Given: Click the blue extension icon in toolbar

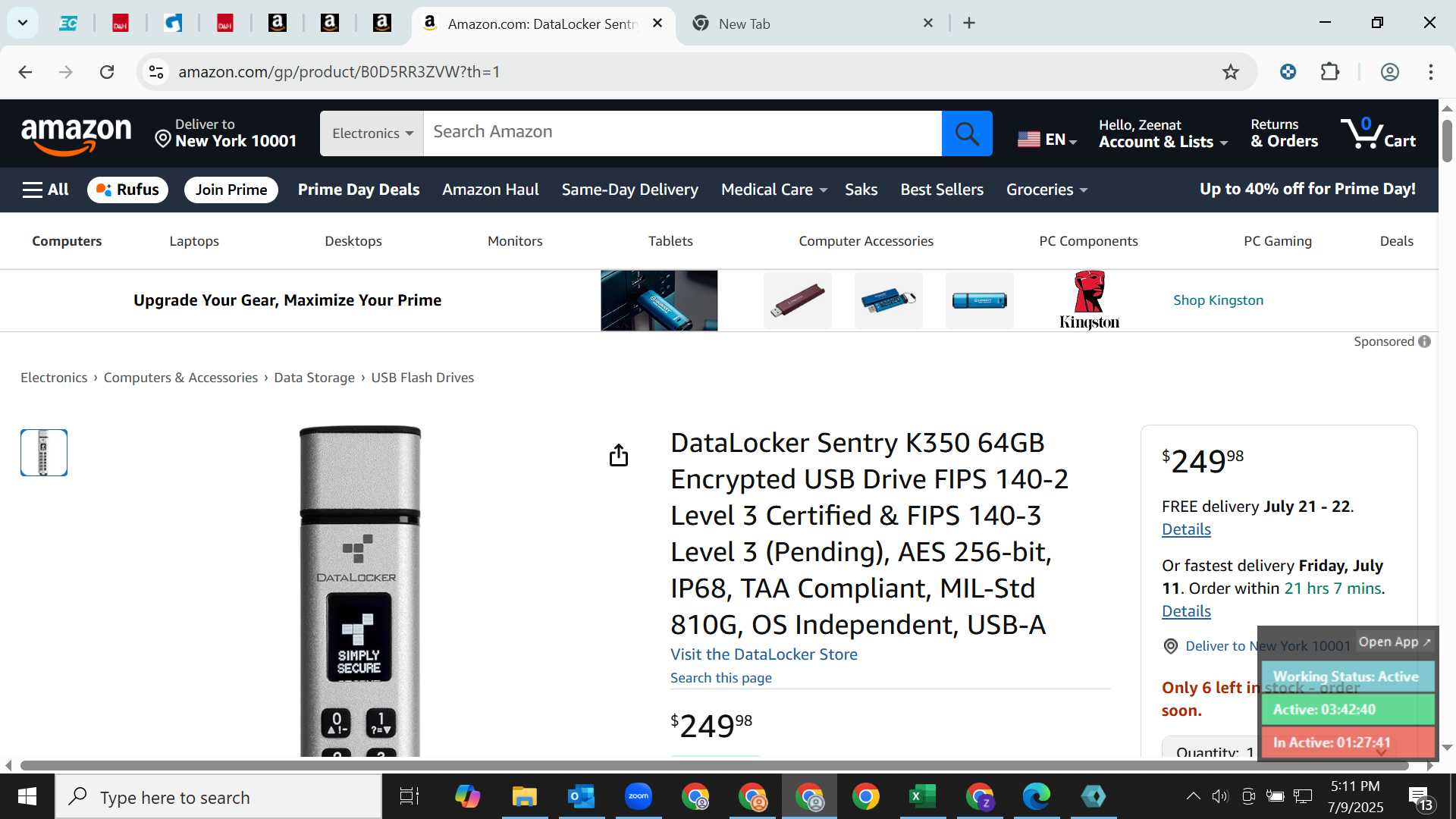Looking at the screenshot, I should (x=1288, y=72).
